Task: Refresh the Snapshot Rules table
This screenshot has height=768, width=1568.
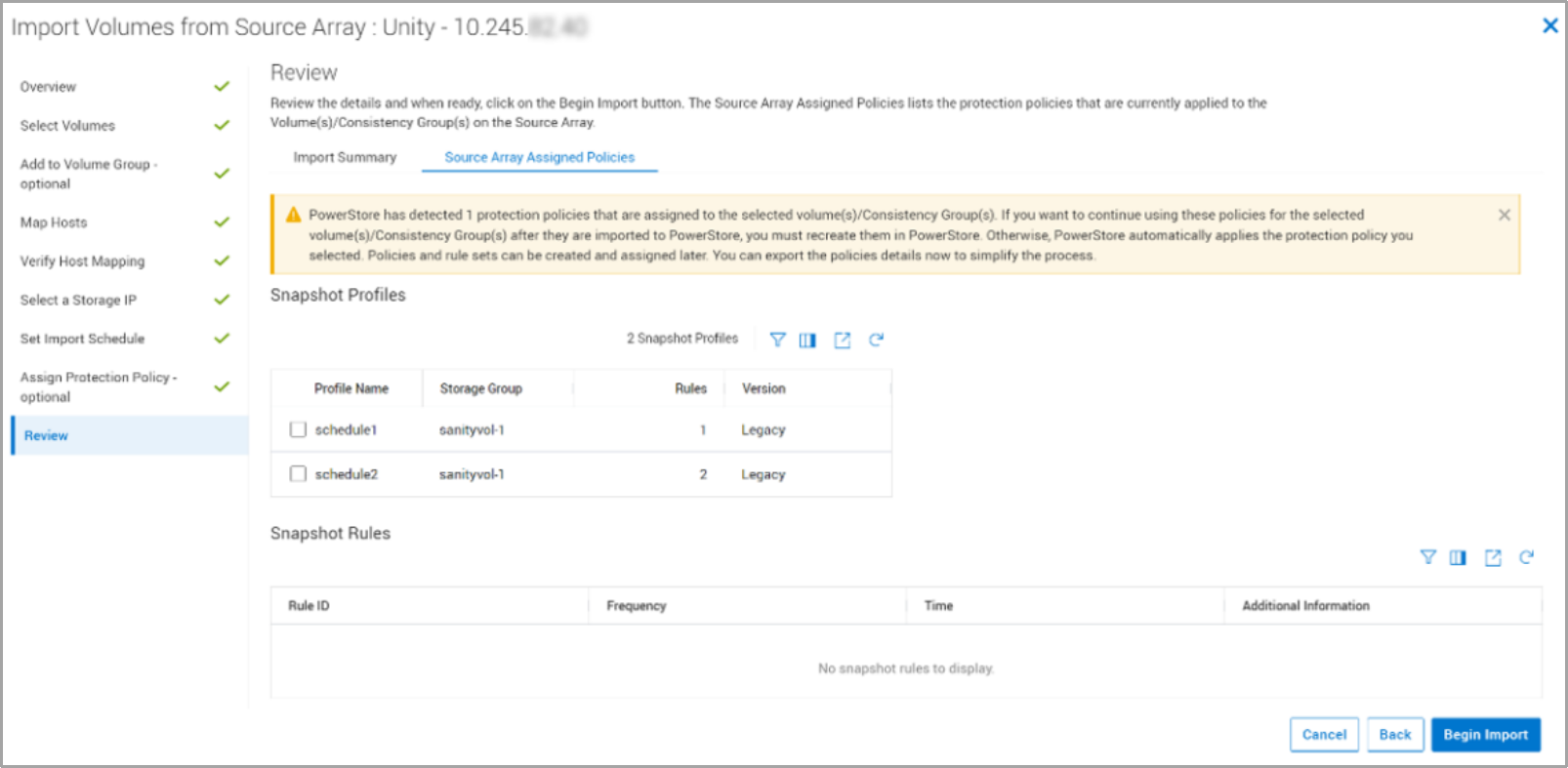Action: tap(1526, 557)
